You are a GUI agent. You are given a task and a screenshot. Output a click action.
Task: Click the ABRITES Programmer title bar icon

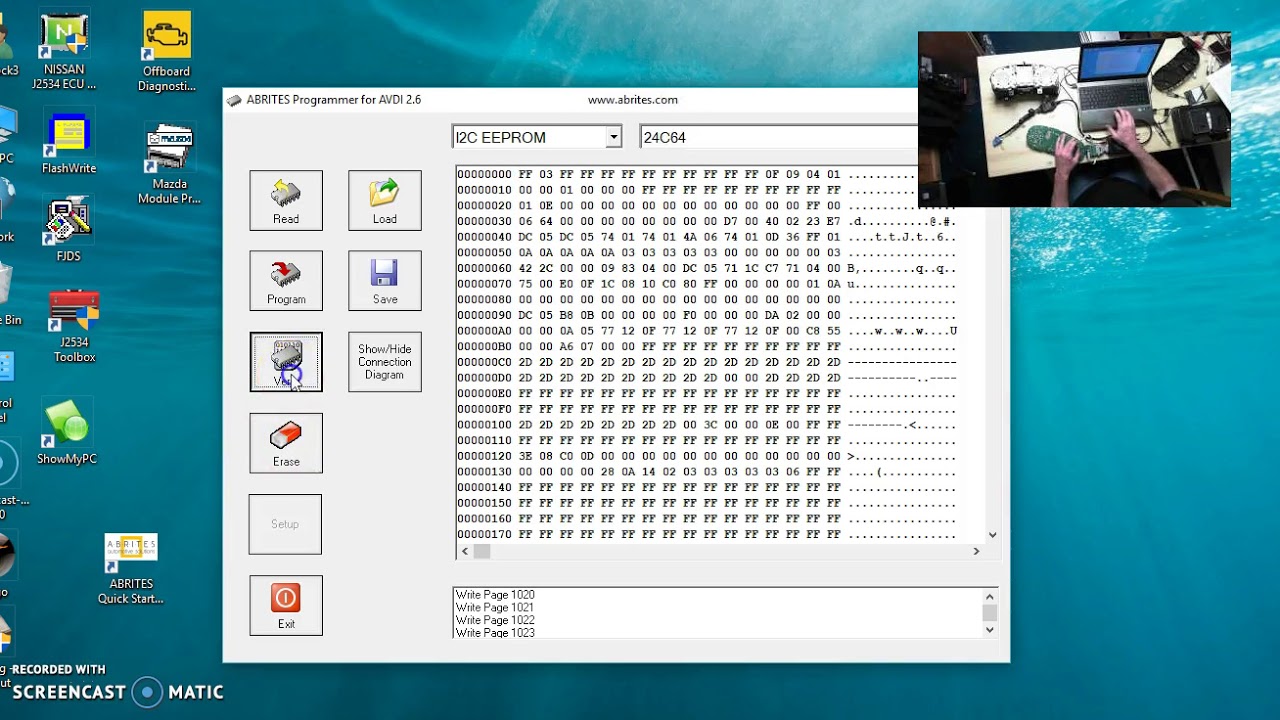[x=234, y=100]
